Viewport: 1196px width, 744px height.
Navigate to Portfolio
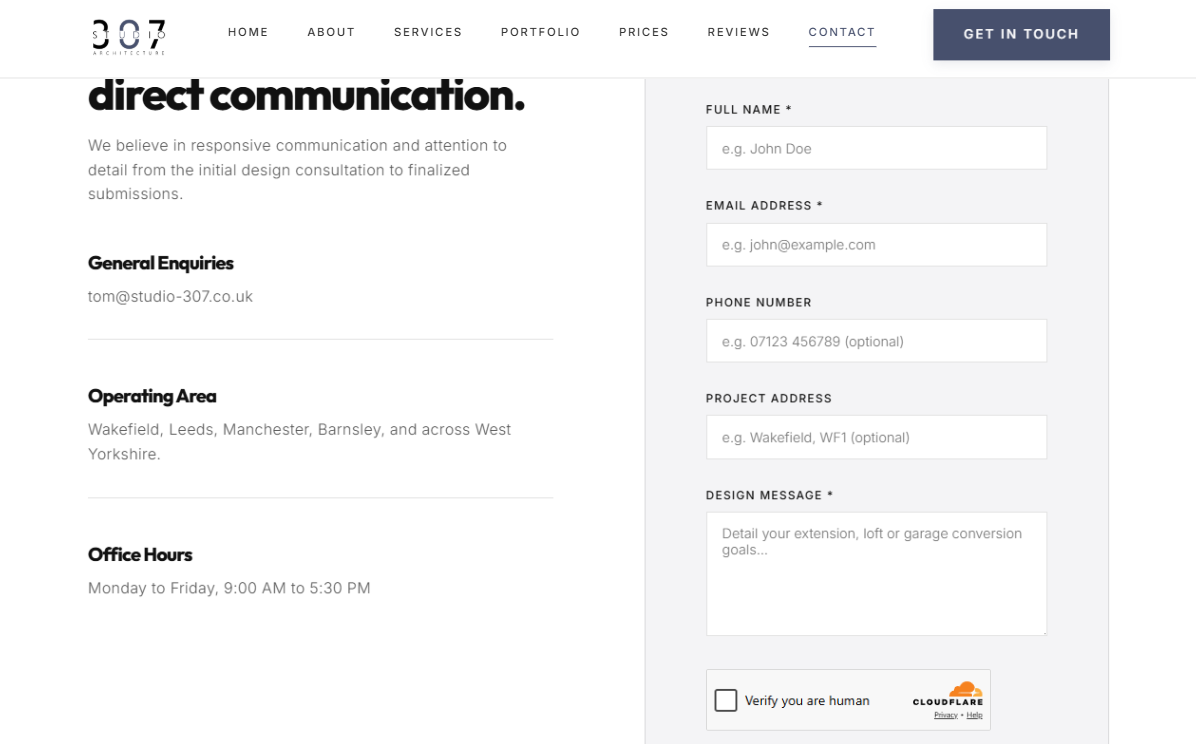(540, 32)
